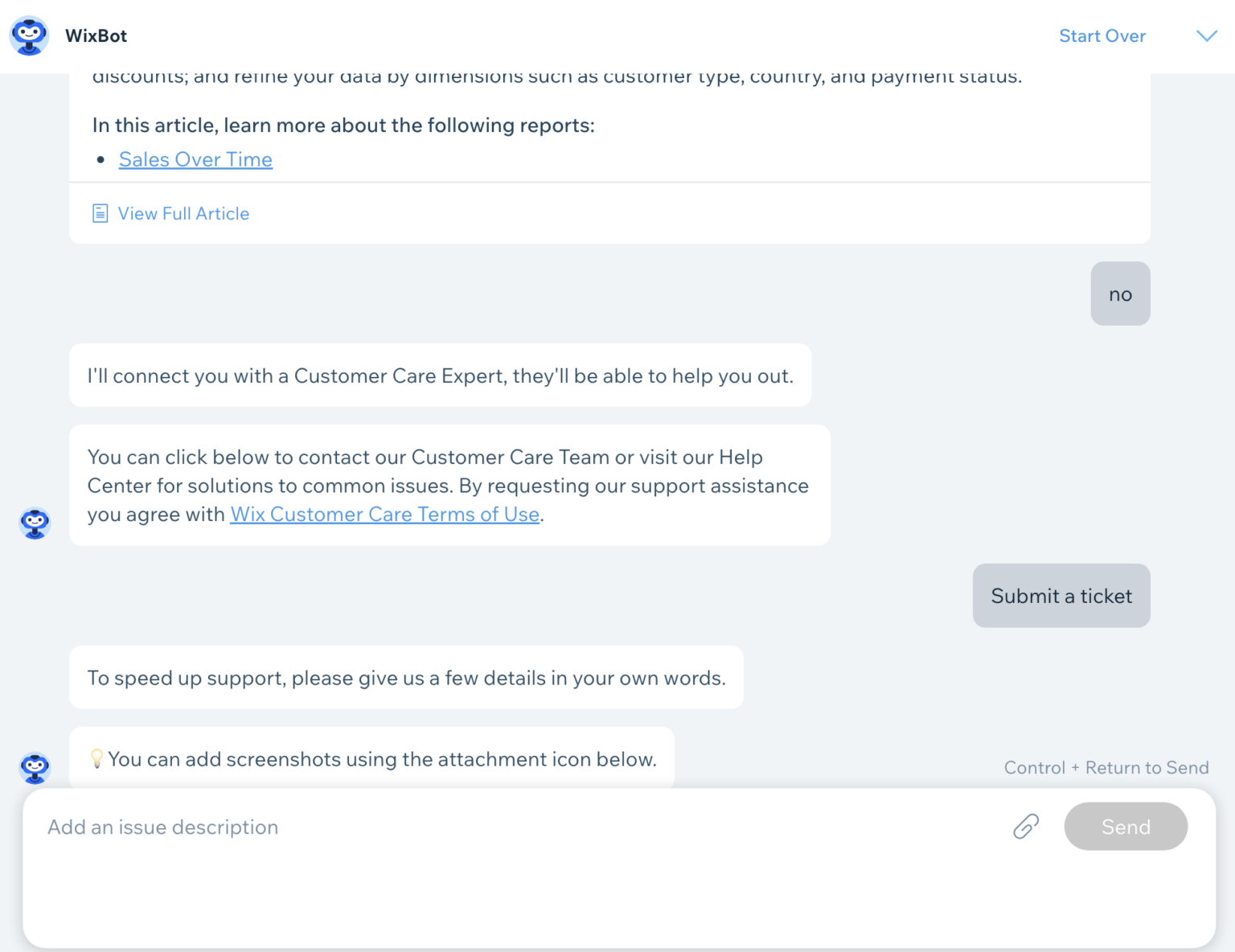Click the document icon next to View Full Article
The height and width of the screenshot is (952, 1235).
tap(100, 212)
